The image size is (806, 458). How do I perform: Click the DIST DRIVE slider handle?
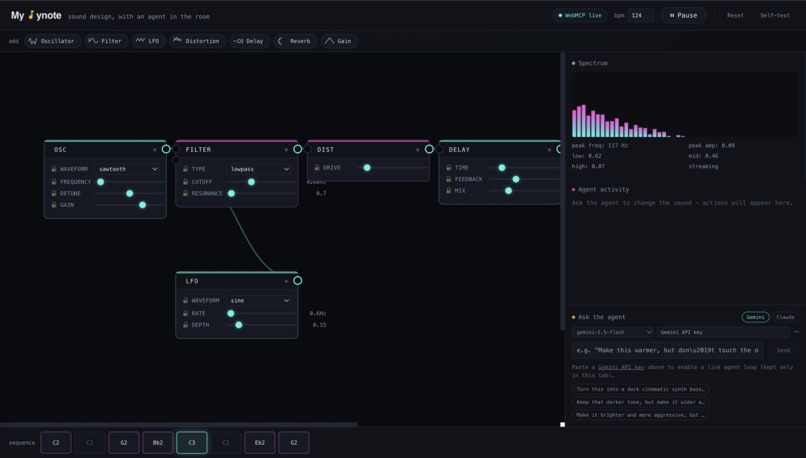367,168
